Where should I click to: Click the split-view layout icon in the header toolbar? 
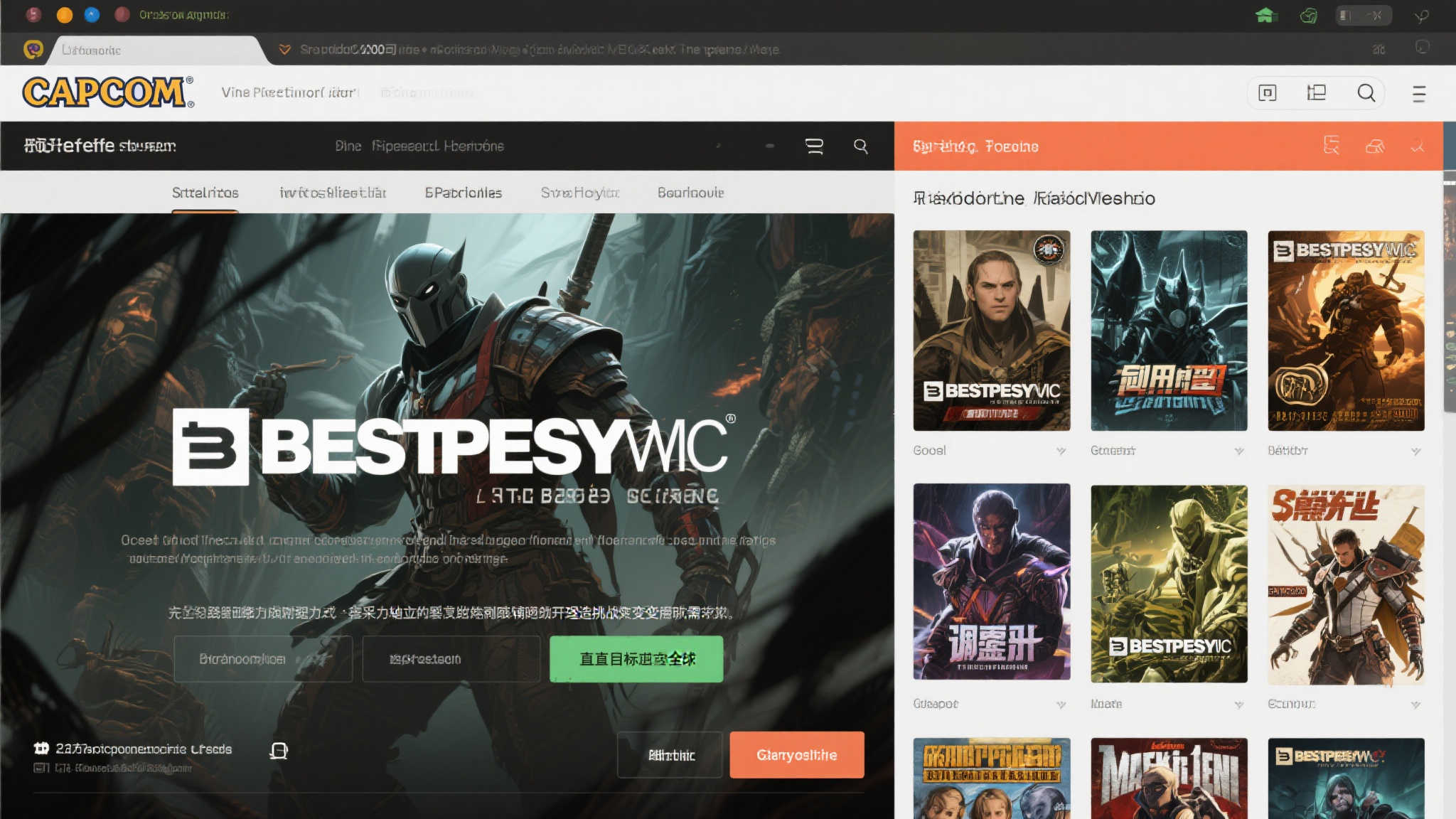[x=1316, y=92]
